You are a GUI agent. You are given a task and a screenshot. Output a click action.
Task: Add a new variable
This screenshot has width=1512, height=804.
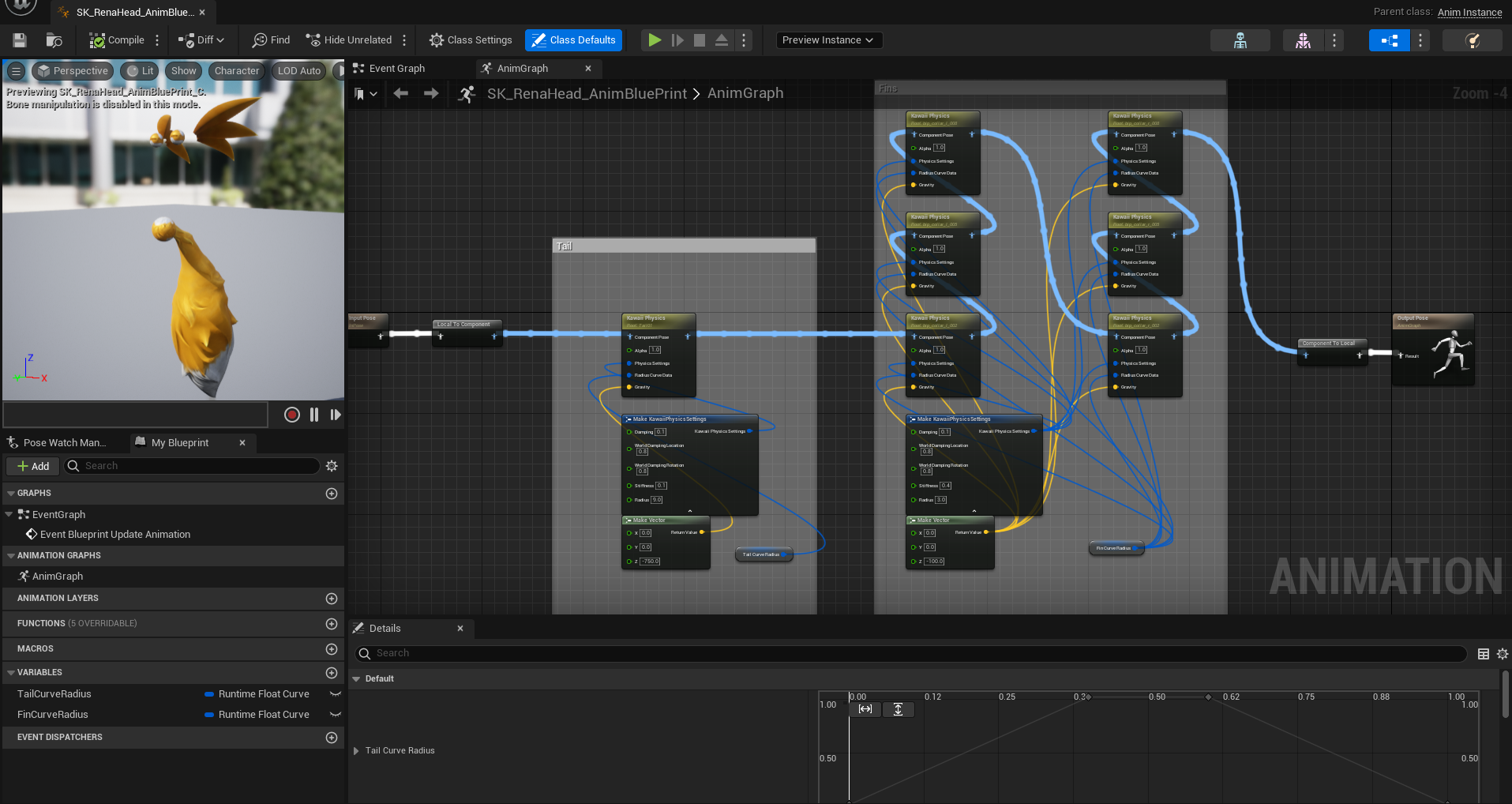coord(332,673)
